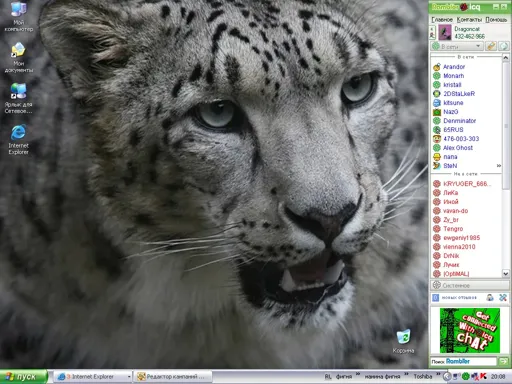Click the green search go arrow button

pos(503,361)
